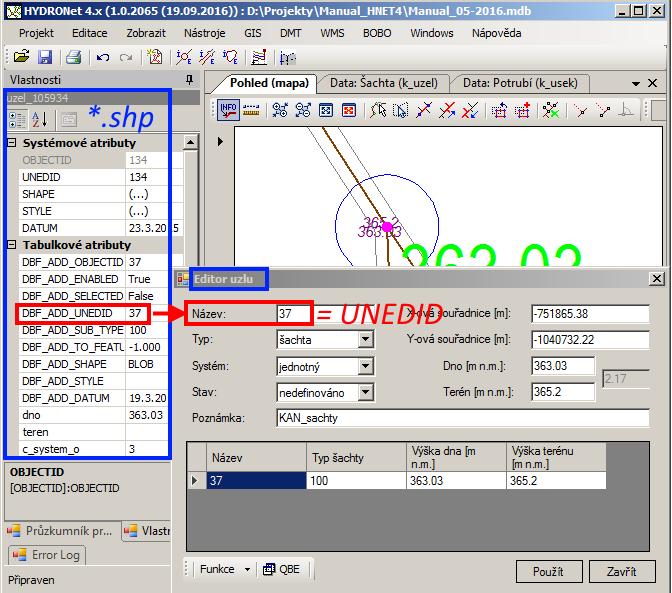Viewport: 672px width, 593px height.
Task: Zoom in on the map
Action: tap(280, 110)
